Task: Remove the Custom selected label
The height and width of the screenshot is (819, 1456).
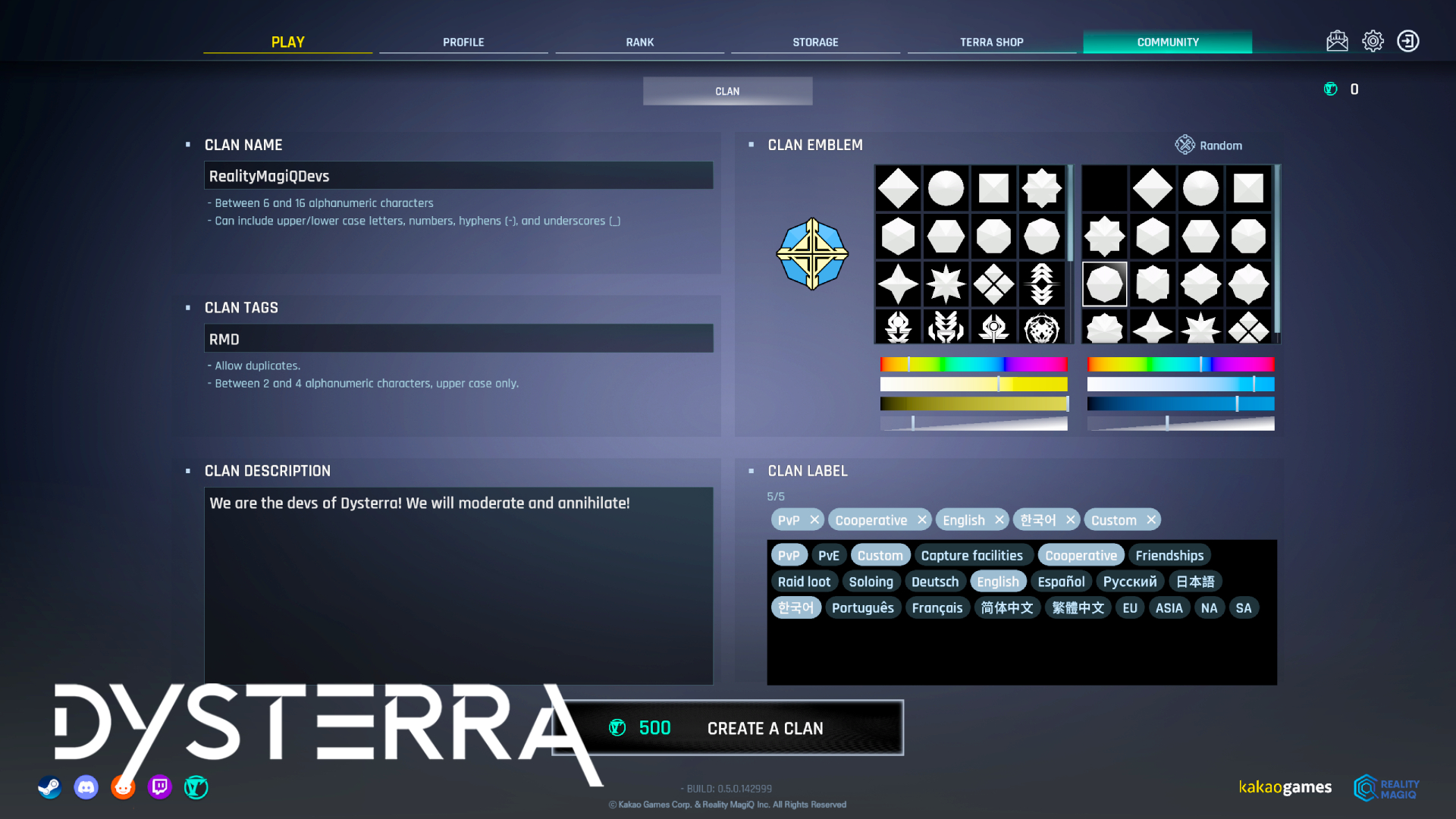Action: 1150,519
